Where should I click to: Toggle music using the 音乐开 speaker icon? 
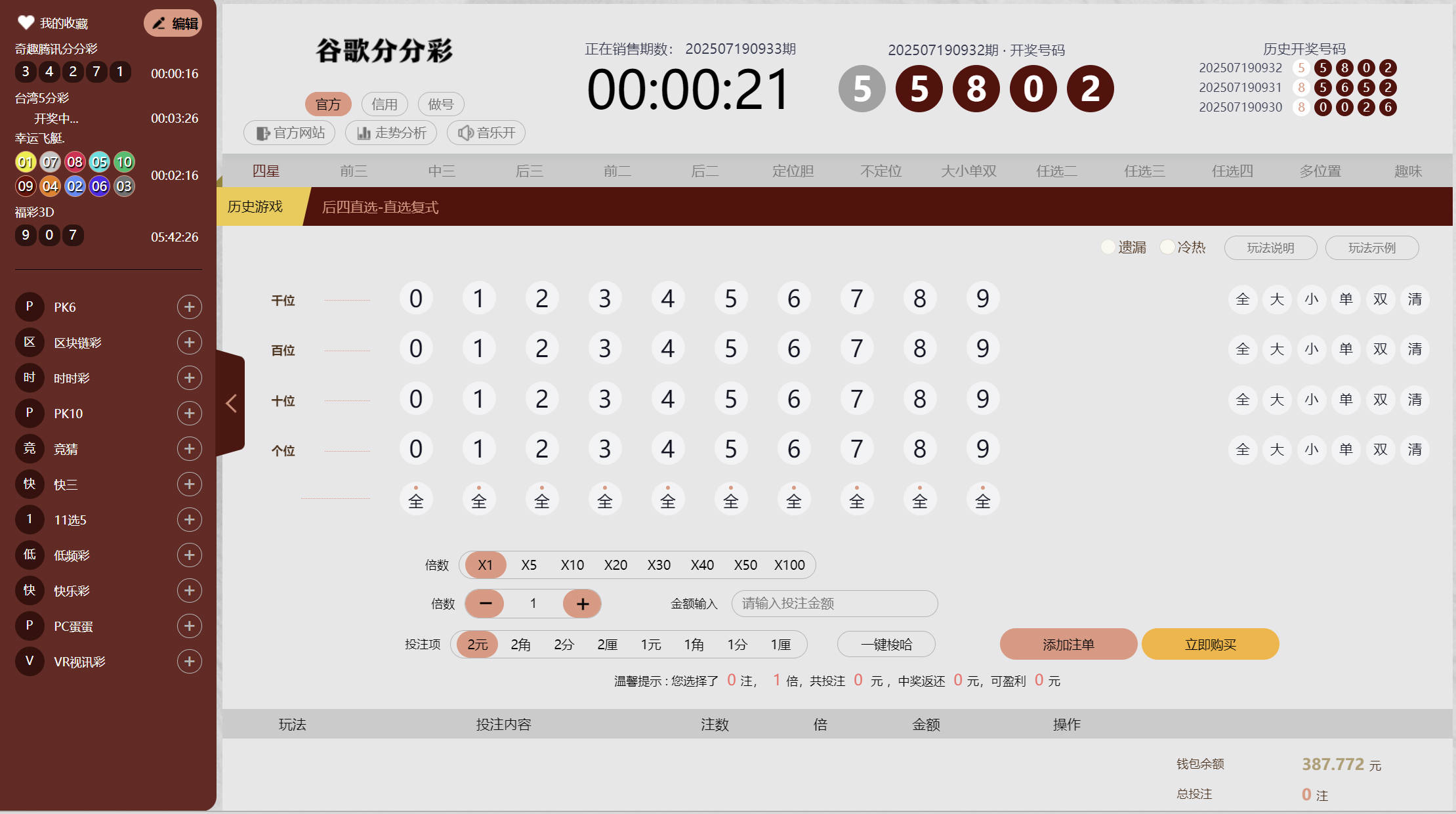coord(467,132)
